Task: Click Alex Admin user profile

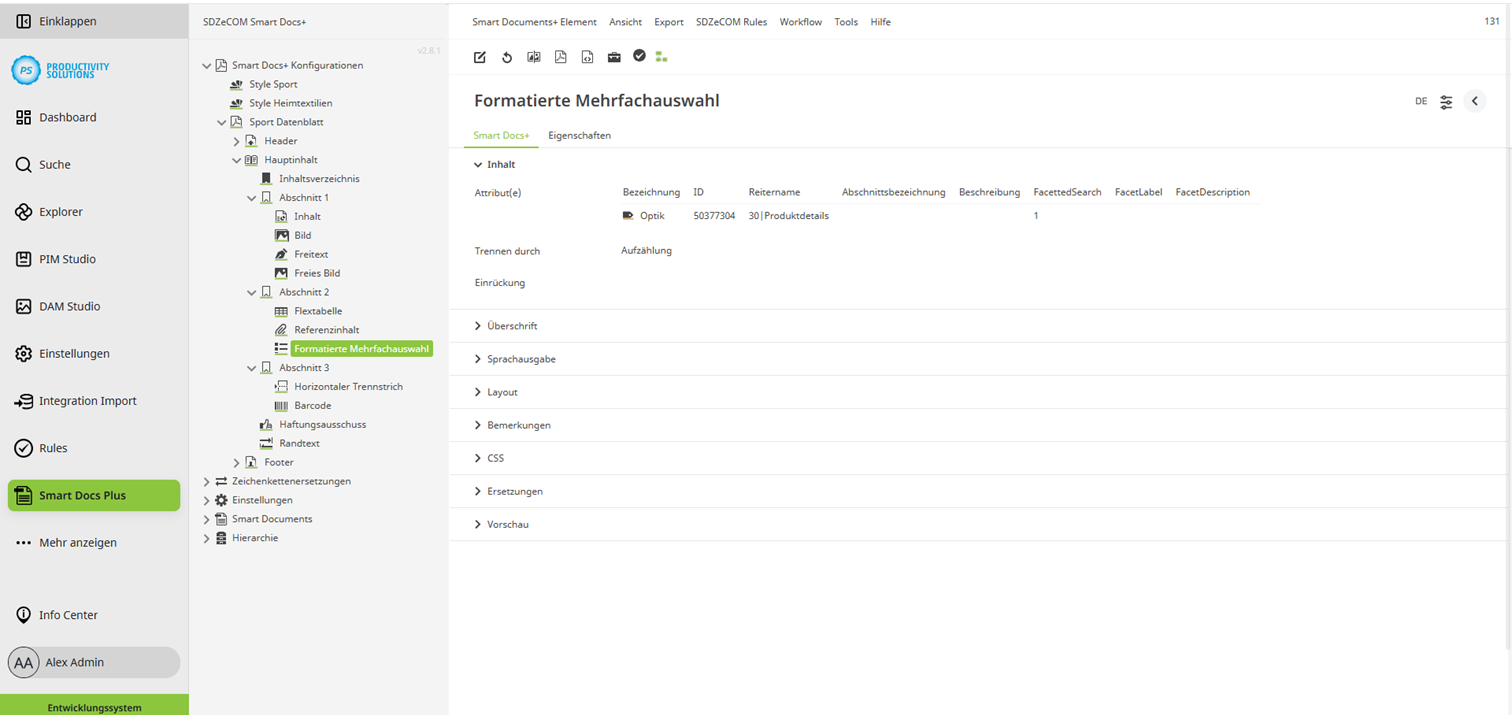Action: point(93,662)
